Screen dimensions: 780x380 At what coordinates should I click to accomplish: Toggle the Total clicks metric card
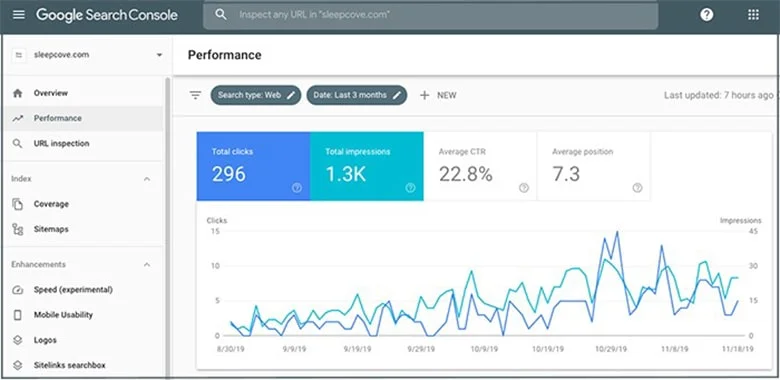coord(253,166)
